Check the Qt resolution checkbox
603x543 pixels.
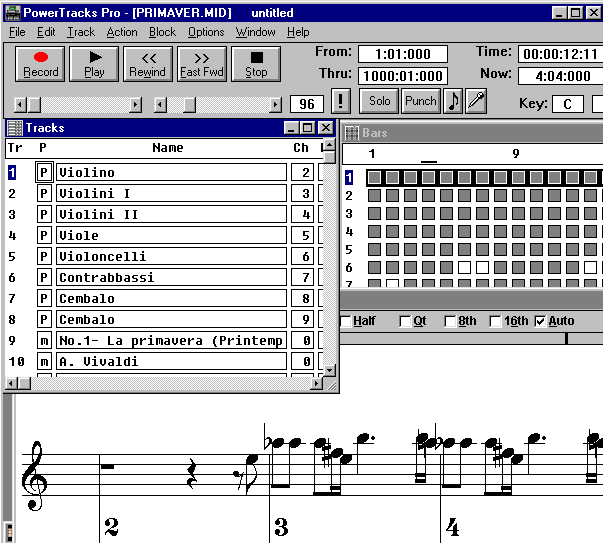405,321
